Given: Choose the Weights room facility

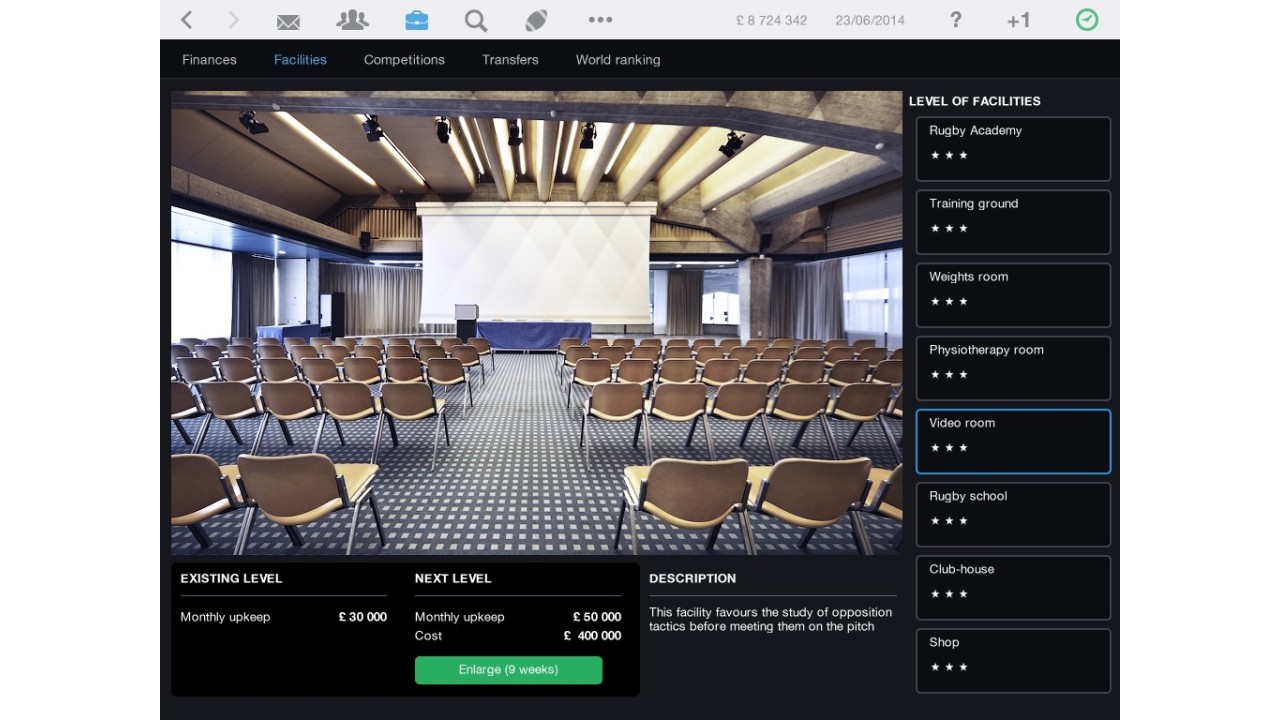Looking at the screenshot, I should click(1013, 295).
